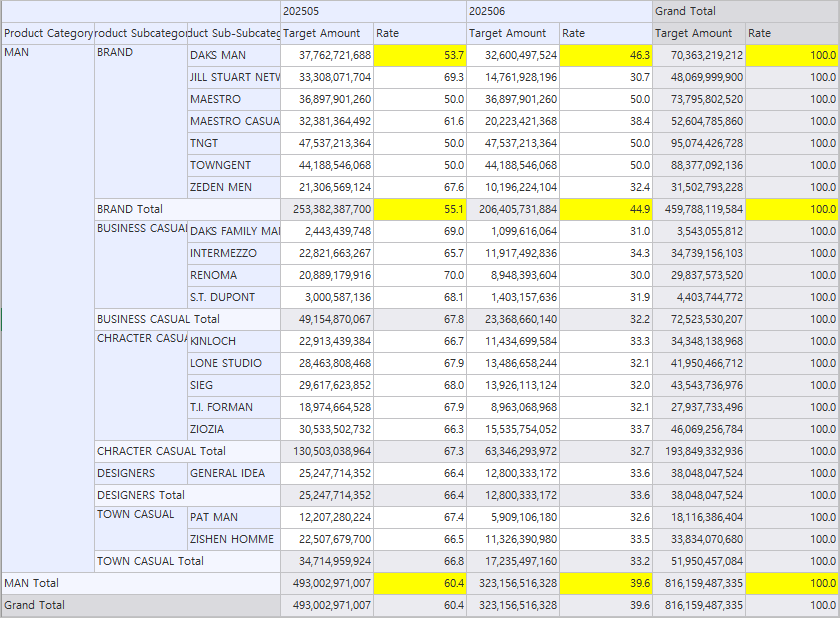Click the 459,788,119,584 grand total cell

click(699, 209)
